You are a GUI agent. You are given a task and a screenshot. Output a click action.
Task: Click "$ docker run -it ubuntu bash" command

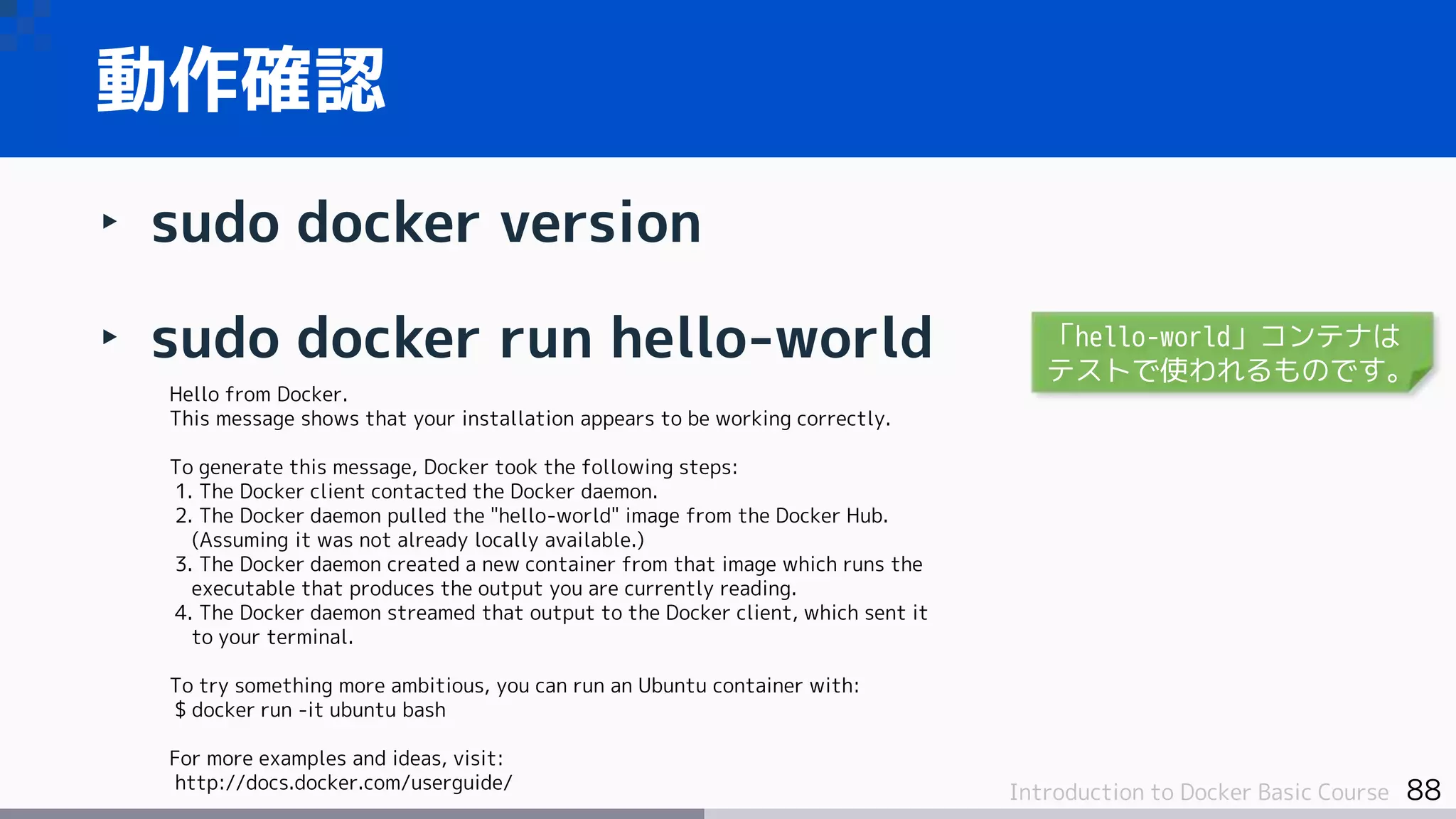[x=310, y=710]
